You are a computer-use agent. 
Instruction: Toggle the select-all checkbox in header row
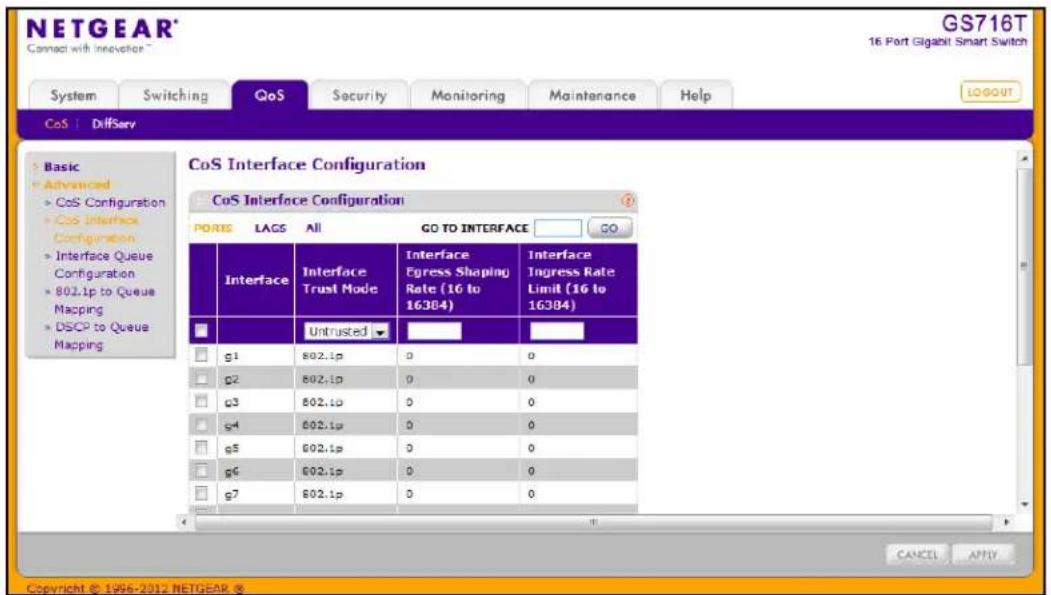[201, 330]
